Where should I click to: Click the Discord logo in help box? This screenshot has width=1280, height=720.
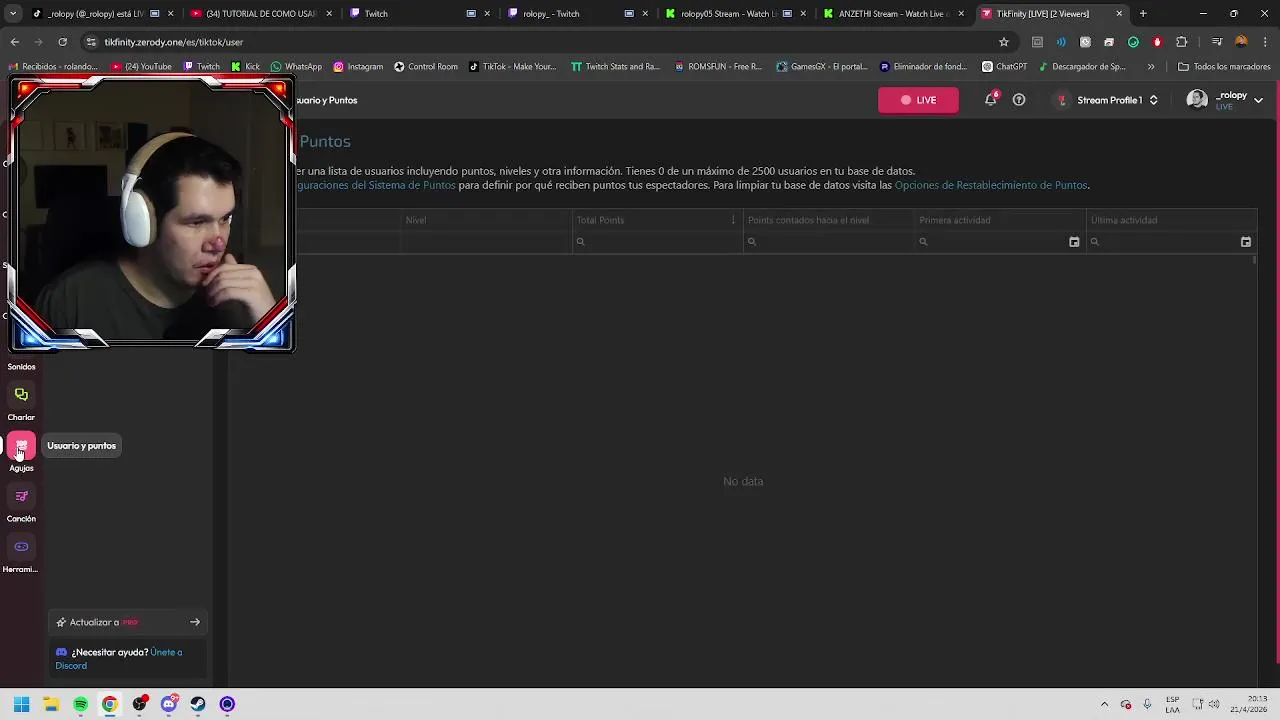coord(61,652)
